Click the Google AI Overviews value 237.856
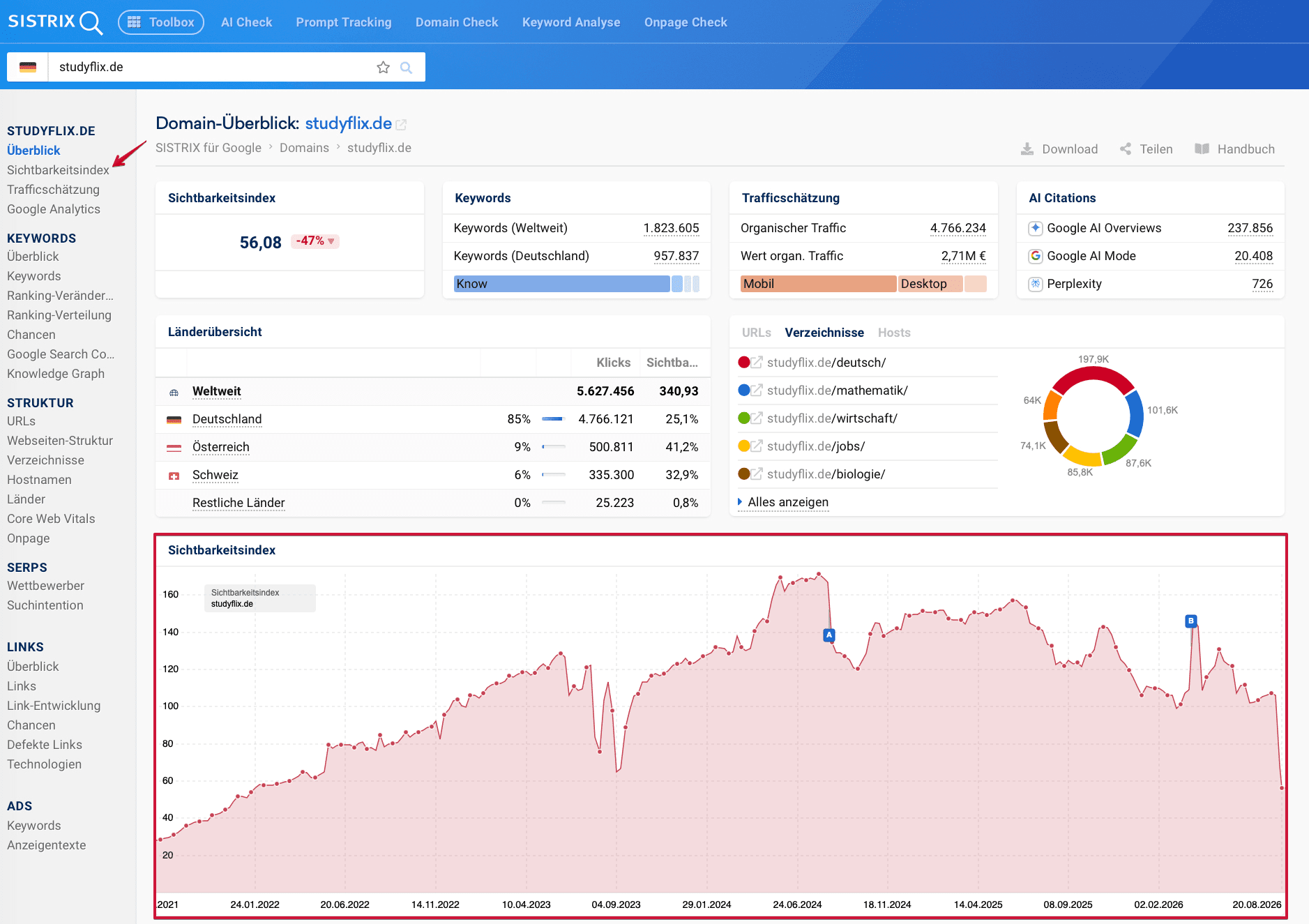The image size is (1309, 924). click(1250, 228)
